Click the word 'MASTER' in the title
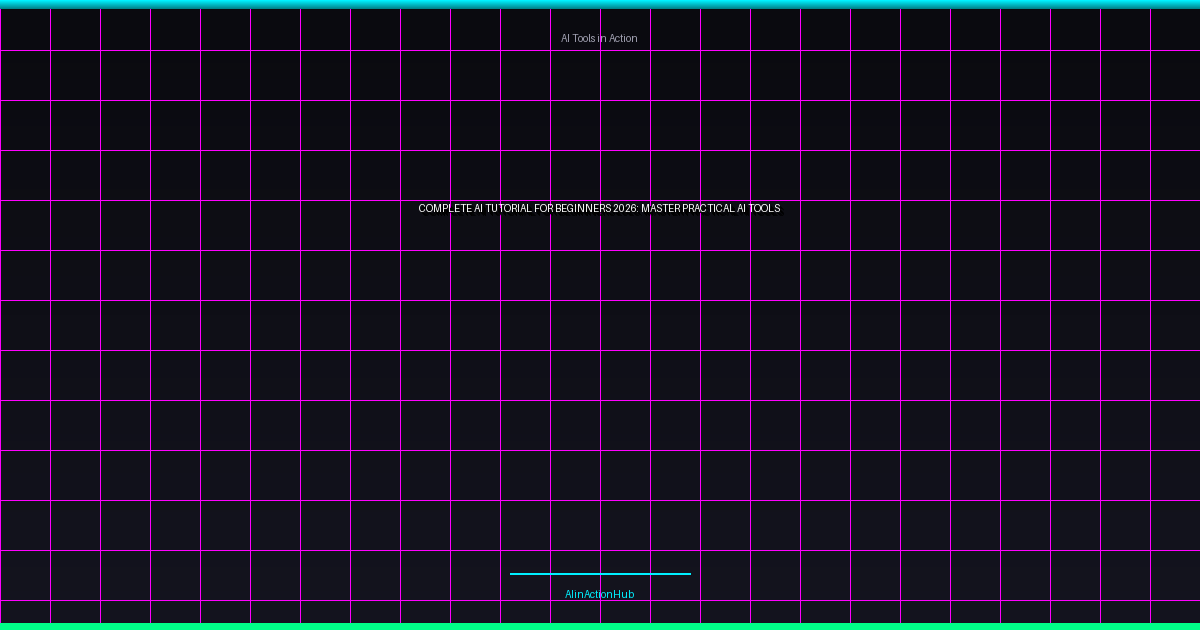1200x630 pixels. 666,209
